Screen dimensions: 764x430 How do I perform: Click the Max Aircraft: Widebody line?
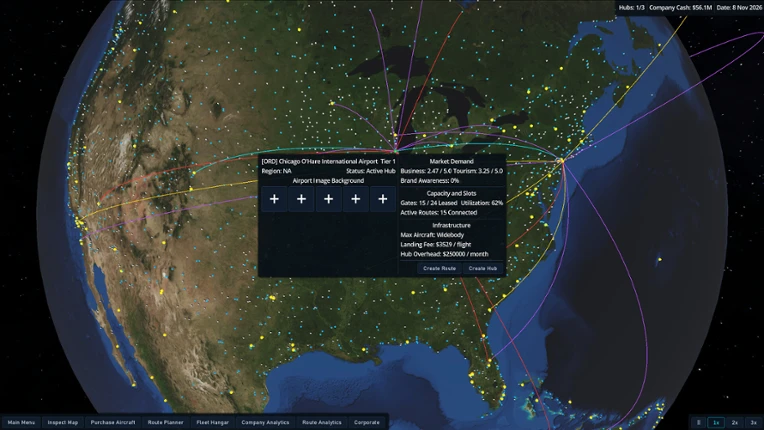point(432,235)
